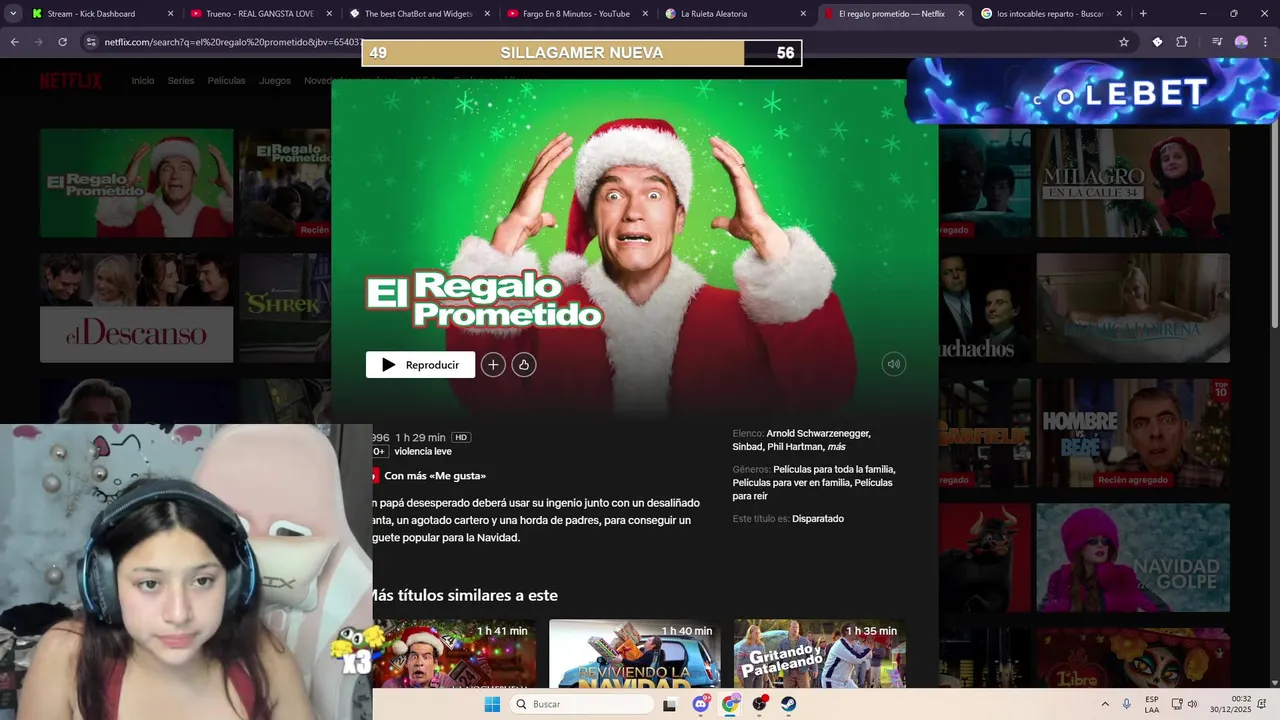Screen dimensions: 1280x720
Task: Open the Chrome taskbar icon
Action: click(x=730, y=704)
